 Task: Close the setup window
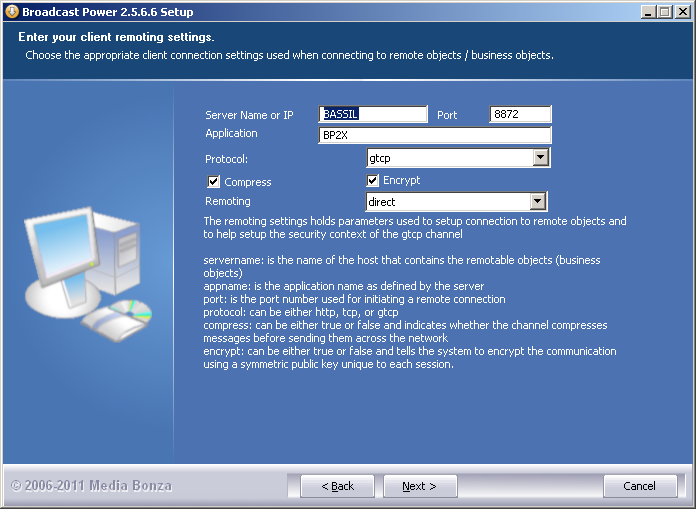(x=682, y=12)
